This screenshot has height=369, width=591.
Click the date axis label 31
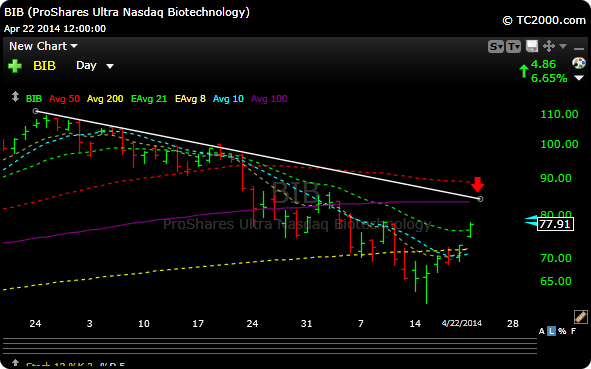(306, 323)
